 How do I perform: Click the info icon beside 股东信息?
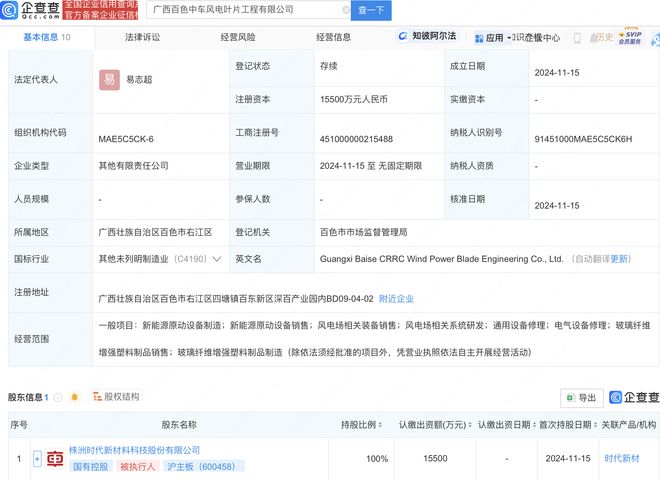(x=58, y=397)
